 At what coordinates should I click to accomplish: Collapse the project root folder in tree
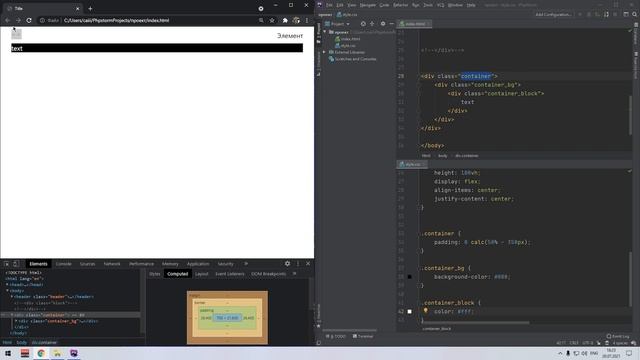click(x=325, y=32)
